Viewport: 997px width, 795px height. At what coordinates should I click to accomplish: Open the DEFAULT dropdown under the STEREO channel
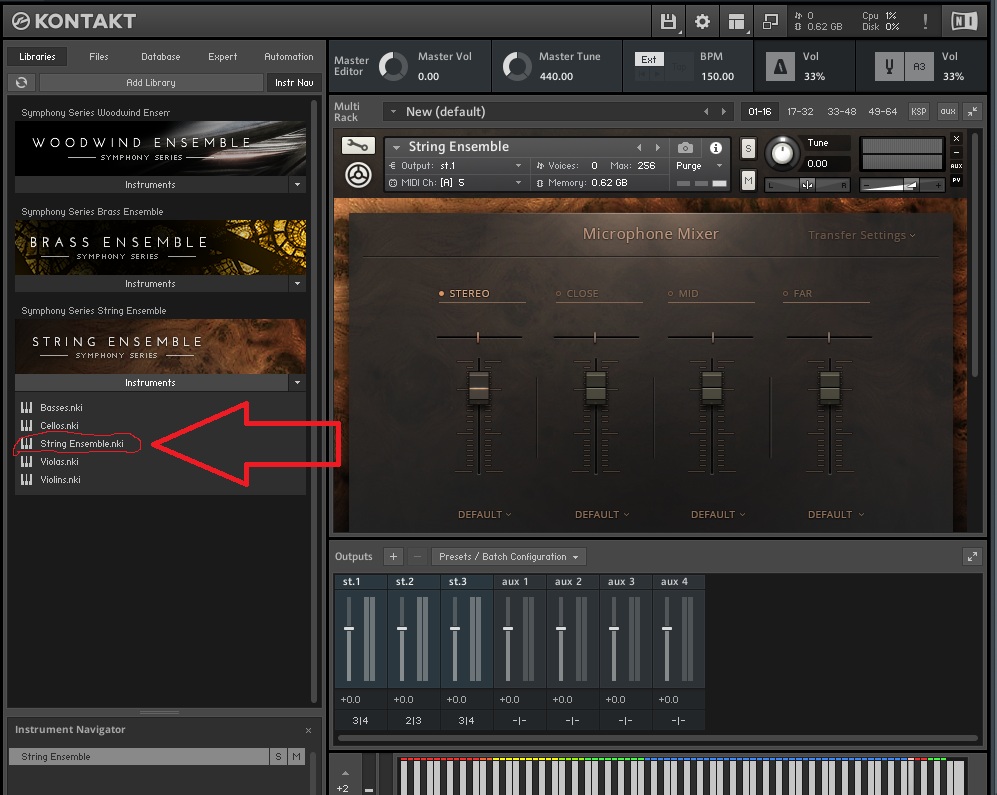485,515
